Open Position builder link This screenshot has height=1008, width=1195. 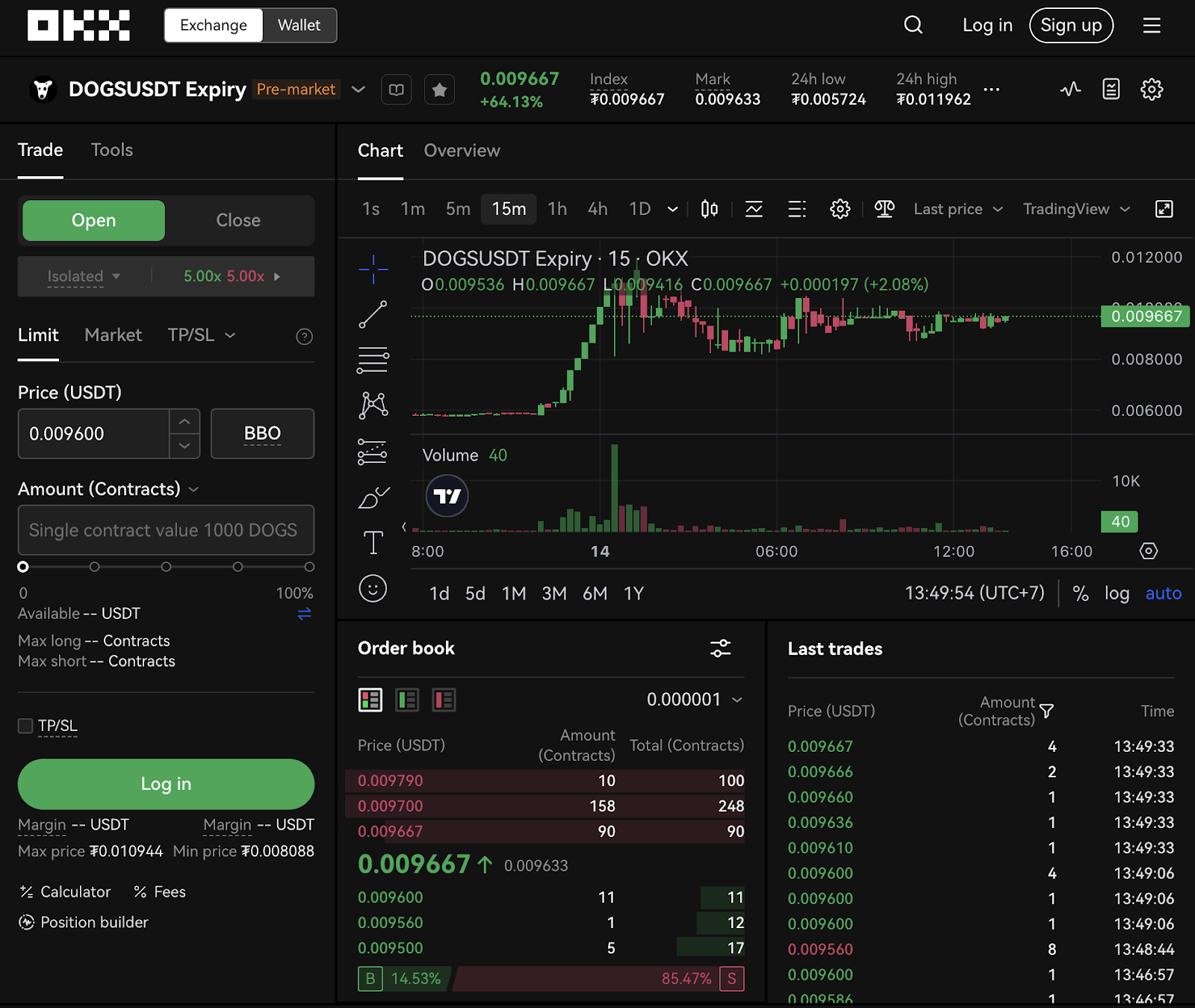pyautogui.click(x=84, y=923)
